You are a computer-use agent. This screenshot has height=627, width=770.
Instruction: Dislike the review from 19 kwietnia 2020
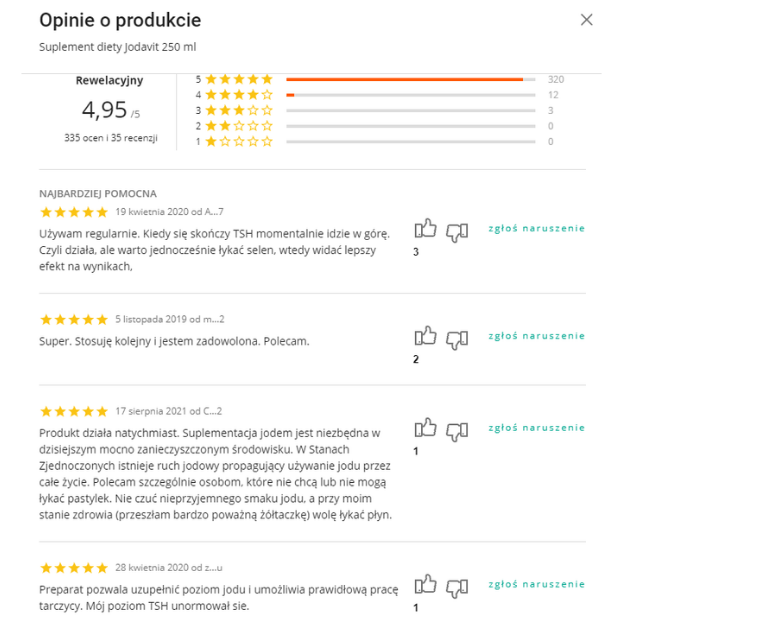point(457,232)
